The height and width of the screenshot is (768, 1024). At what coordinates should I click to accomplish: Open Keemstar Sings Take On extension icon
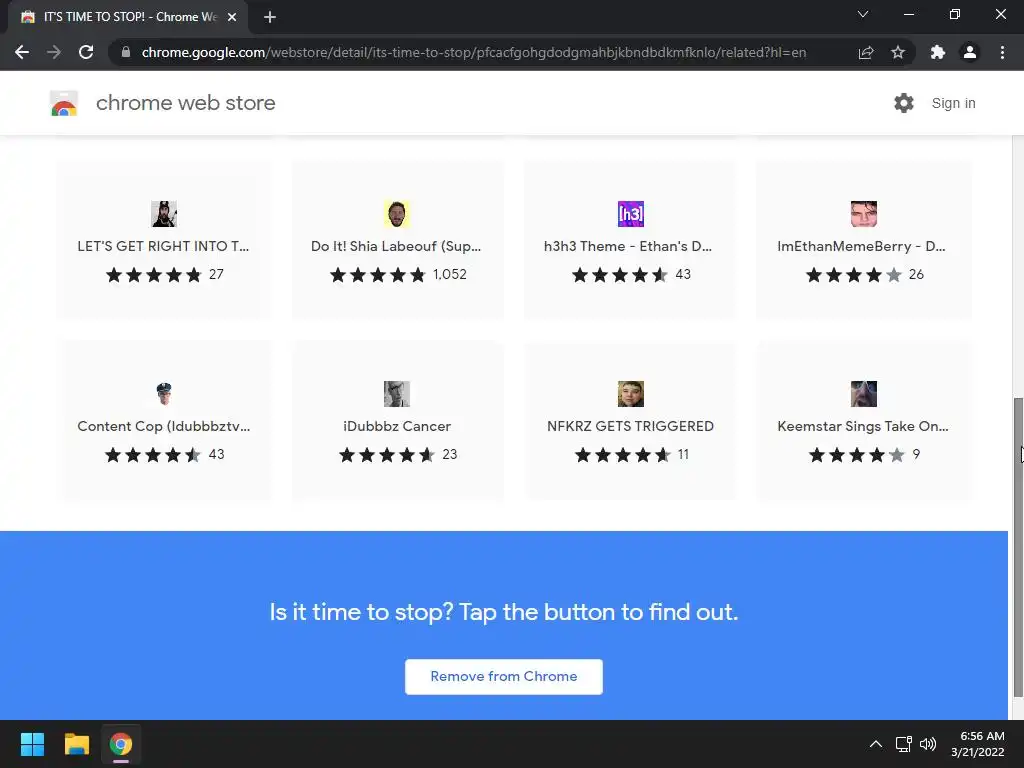[x=864, y=394]
